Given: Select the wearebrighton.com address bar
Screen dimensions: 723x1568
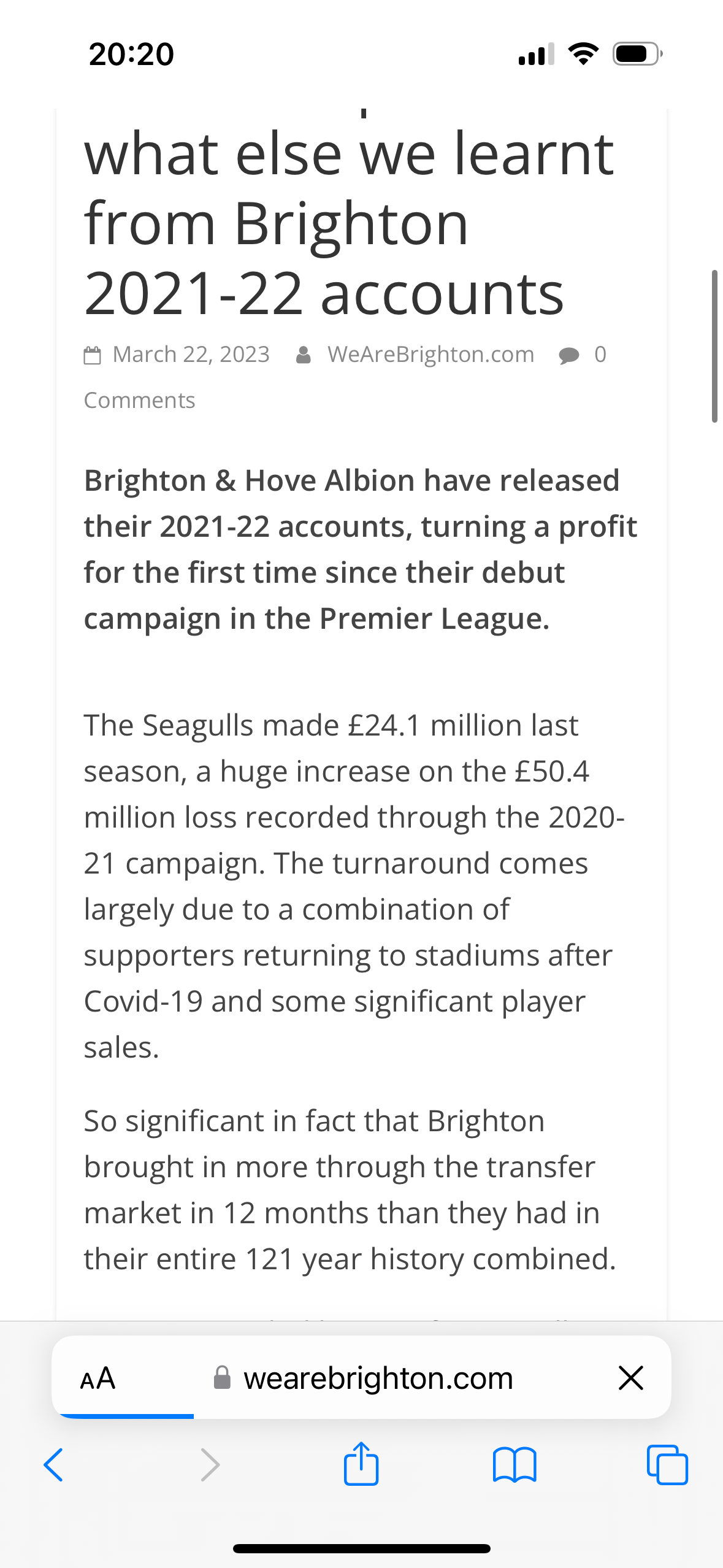Looking at the screenshot, I should pyautogui.click(x=378, y=1377).
